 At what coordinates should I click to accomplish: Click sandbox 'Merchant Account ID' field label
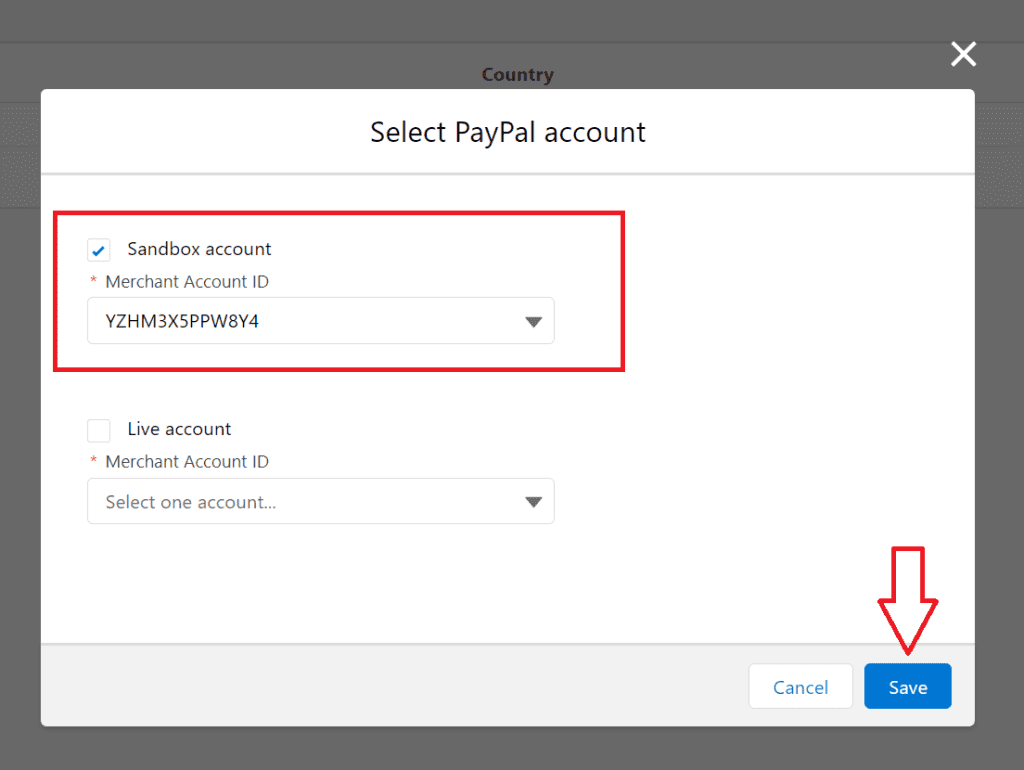click(x=187, y=282)
